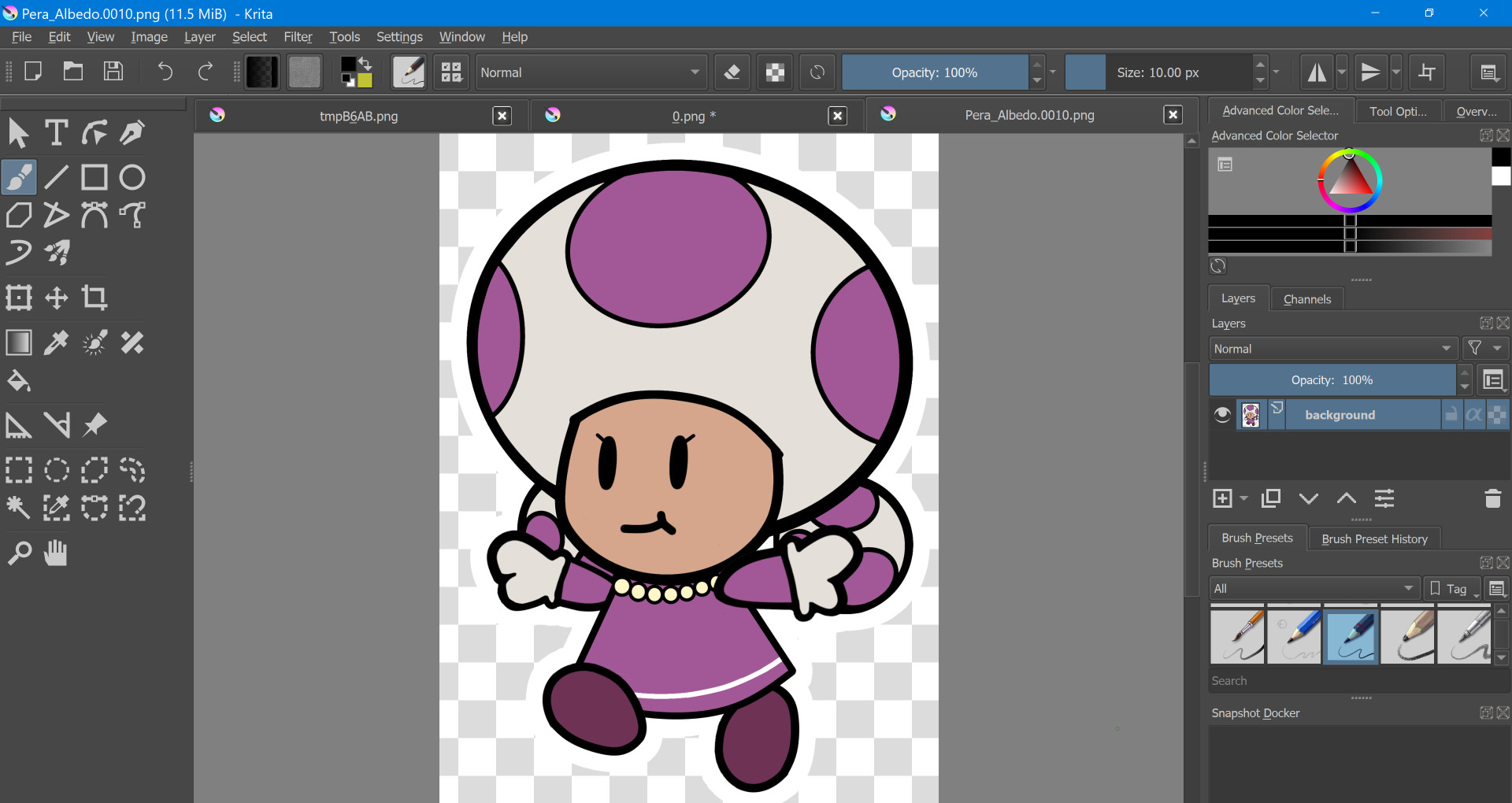The width and height of the screenshot is (1512, 803).
Task: Select the Freehand Brush tool
Action: pos(19,177)
